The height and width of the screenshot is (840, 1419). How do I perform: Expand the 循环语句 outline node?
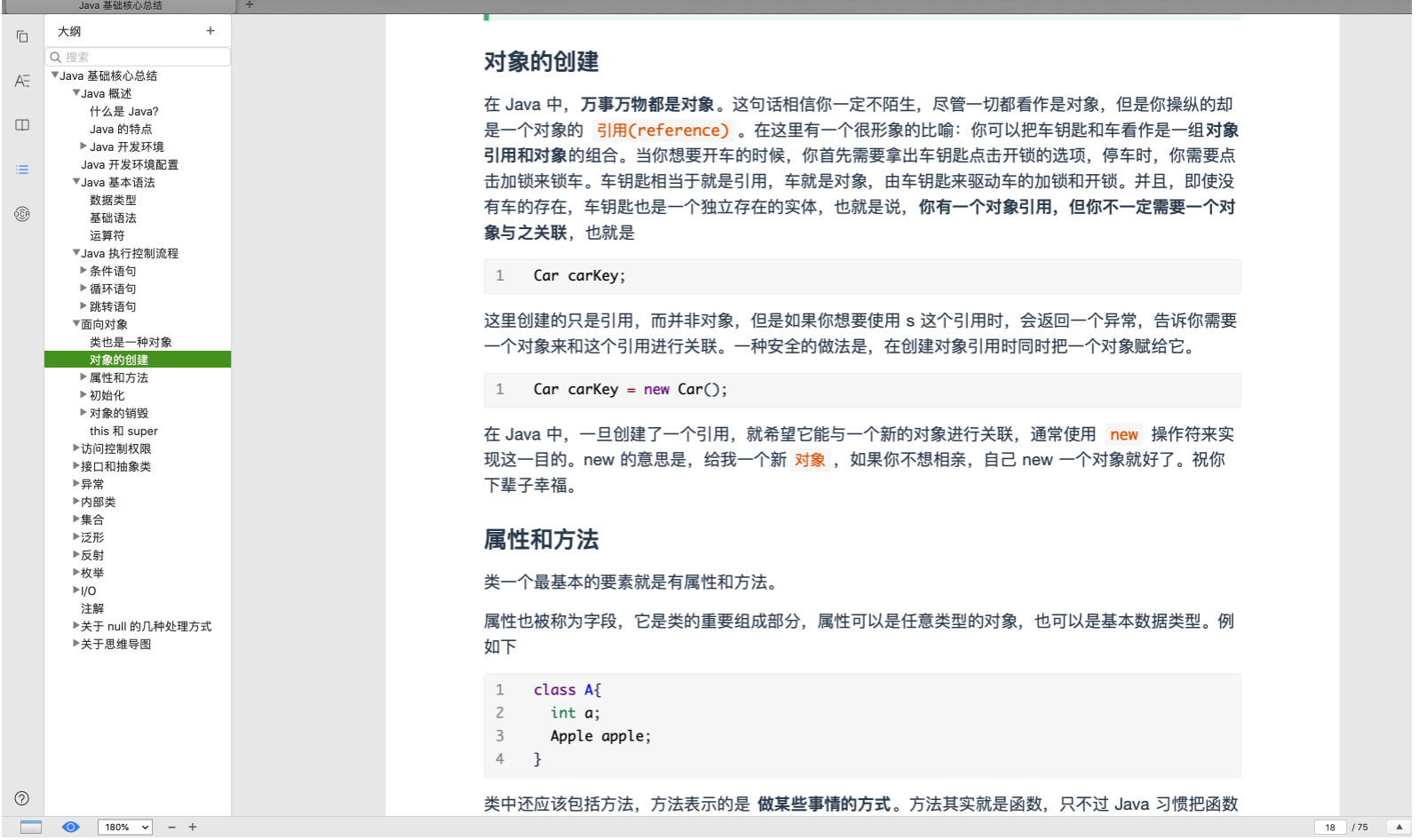click(x=83, y=288)
